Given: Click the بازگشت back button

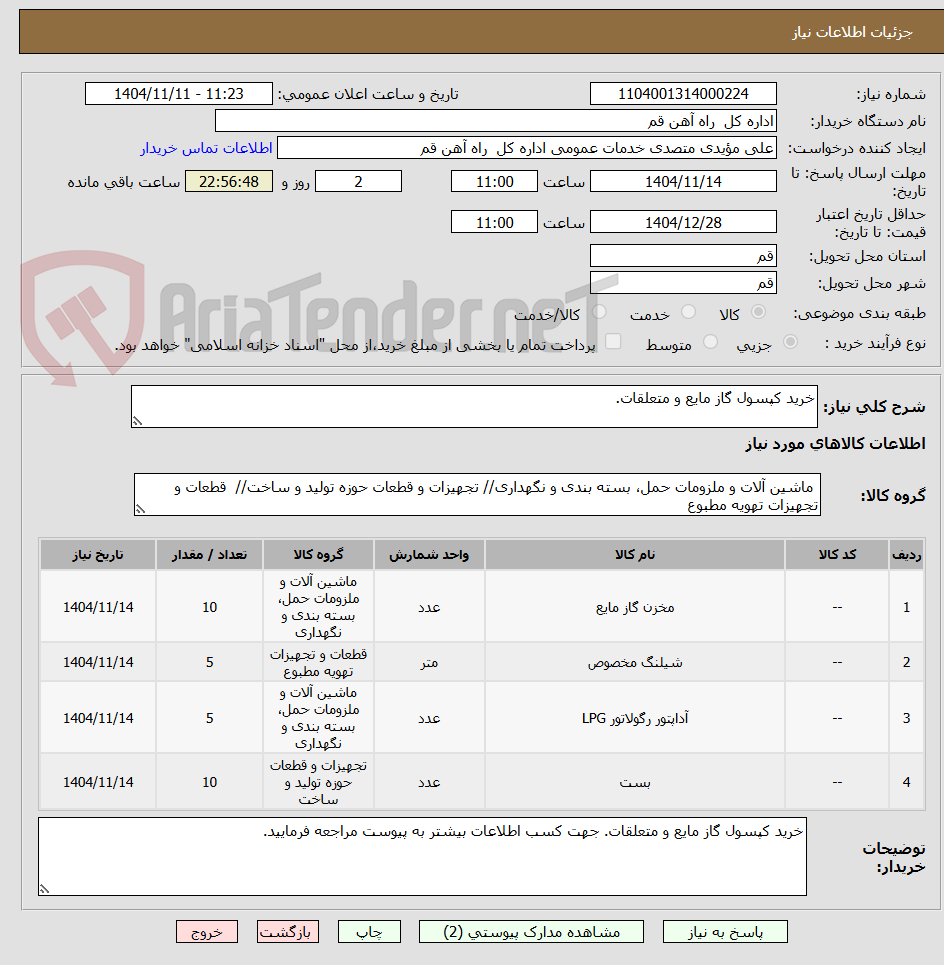Looking at the screenshot, I should click(287, 932).
